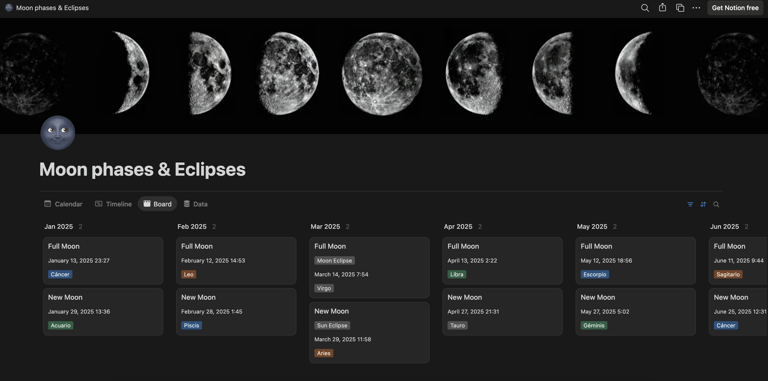Open the database sort icon
768x381 pixels.
pyautogui.click(x=703, y=204)
